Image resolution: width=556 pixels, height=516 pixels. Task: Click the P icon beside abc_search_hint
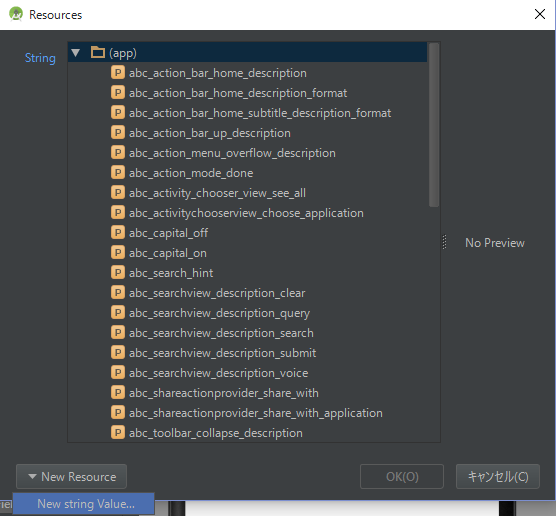pyautogui.click(x=118, y=273)
